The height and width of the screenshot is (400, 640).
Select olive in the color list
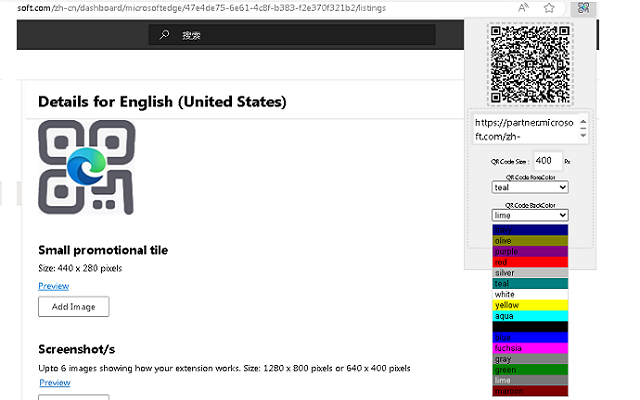click(530, 240)
